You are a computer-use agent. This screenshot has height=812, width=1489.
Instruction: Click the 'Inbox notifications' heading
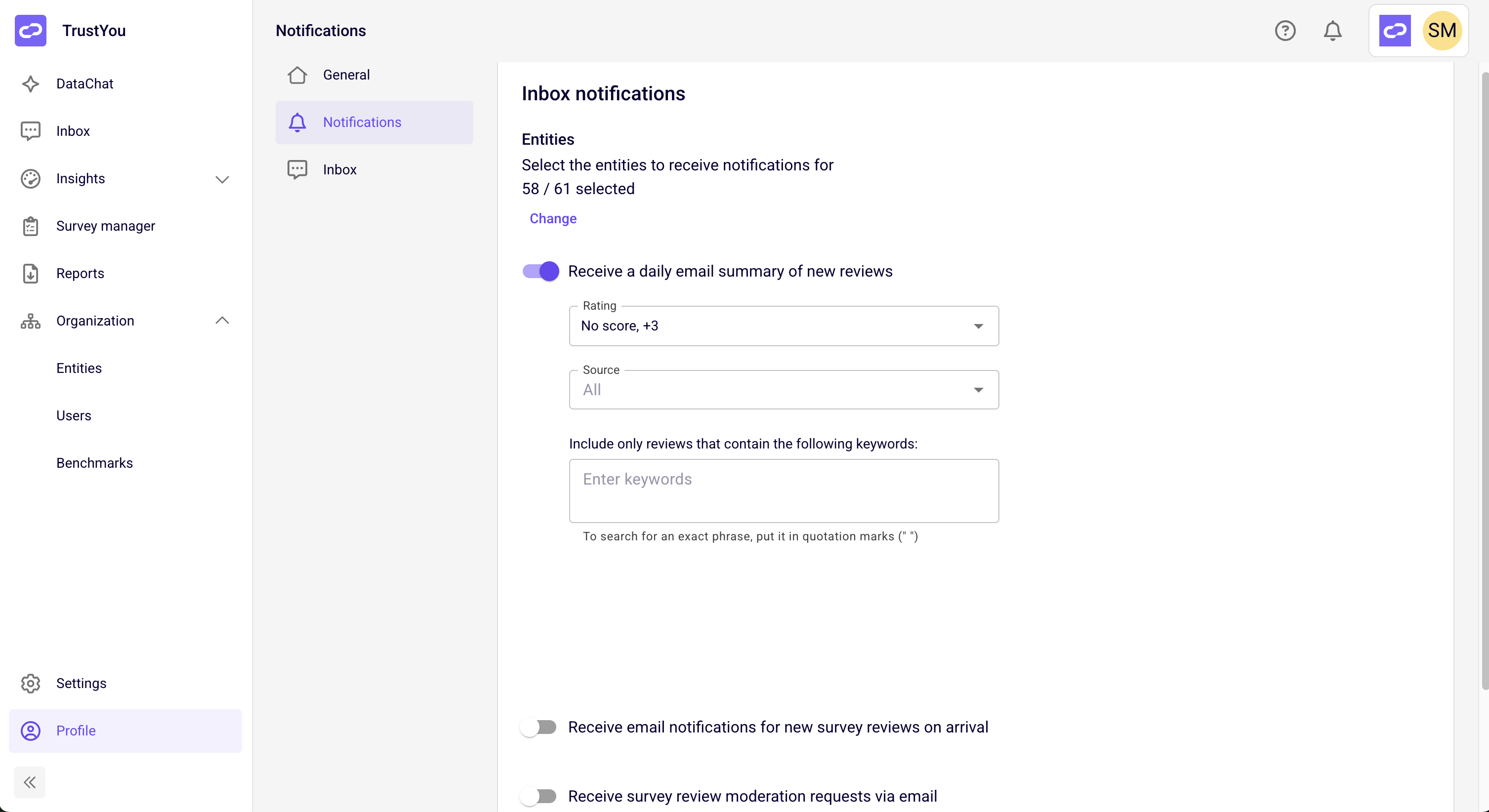[603, 94]
